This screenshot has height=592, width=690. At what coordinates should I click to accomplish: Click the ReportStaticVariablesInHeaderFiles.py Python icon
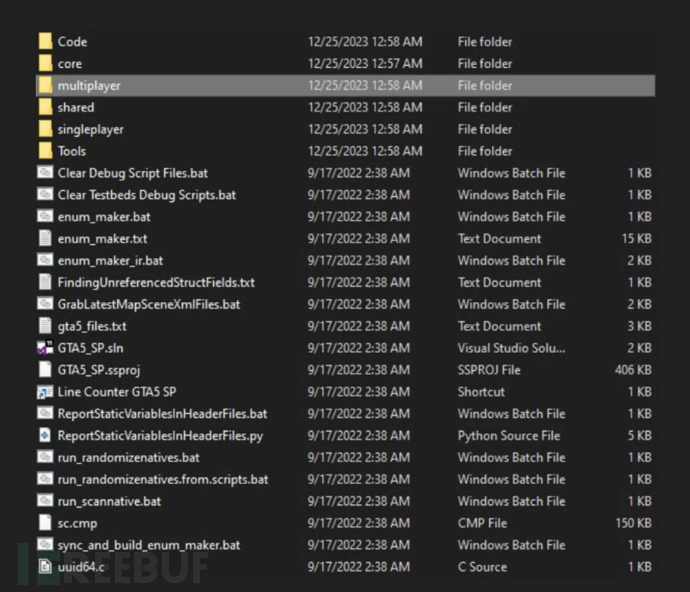(x=45, y=435)
